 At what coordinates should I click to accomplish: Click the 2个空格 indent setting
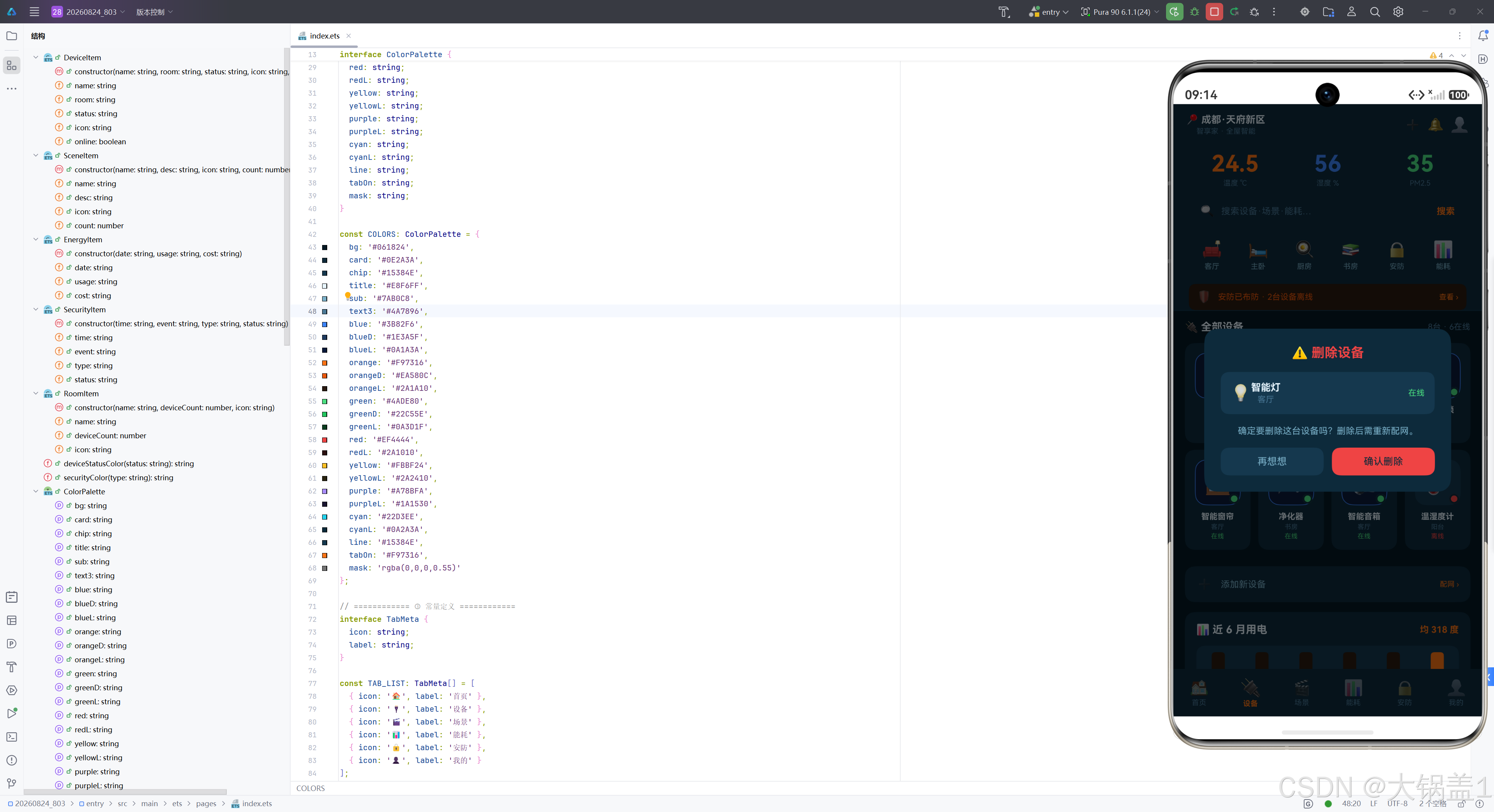point(1432,803)
